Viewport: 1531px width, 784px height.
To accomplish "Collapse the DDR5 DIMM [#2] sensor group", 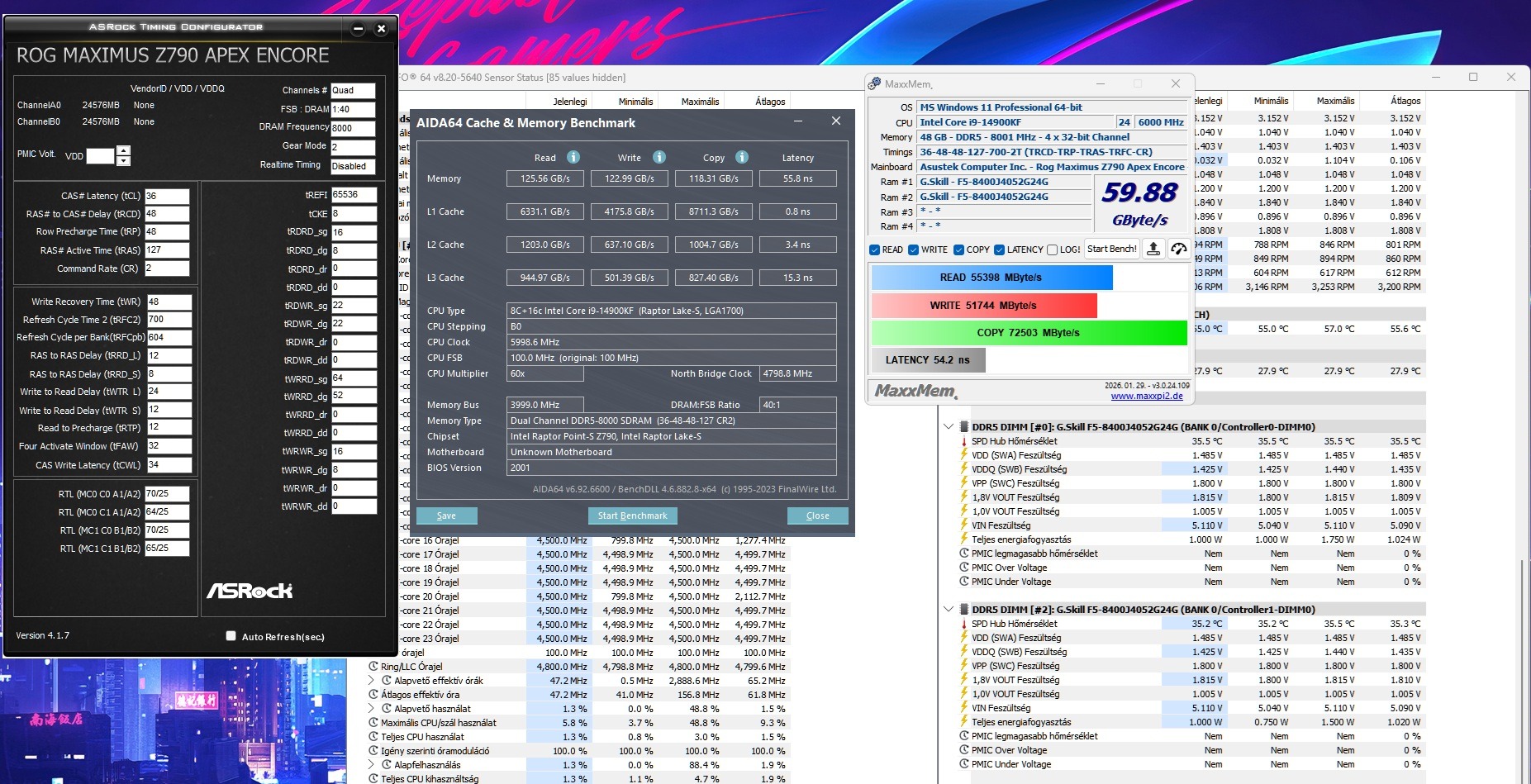I will (x=948, y=610).
